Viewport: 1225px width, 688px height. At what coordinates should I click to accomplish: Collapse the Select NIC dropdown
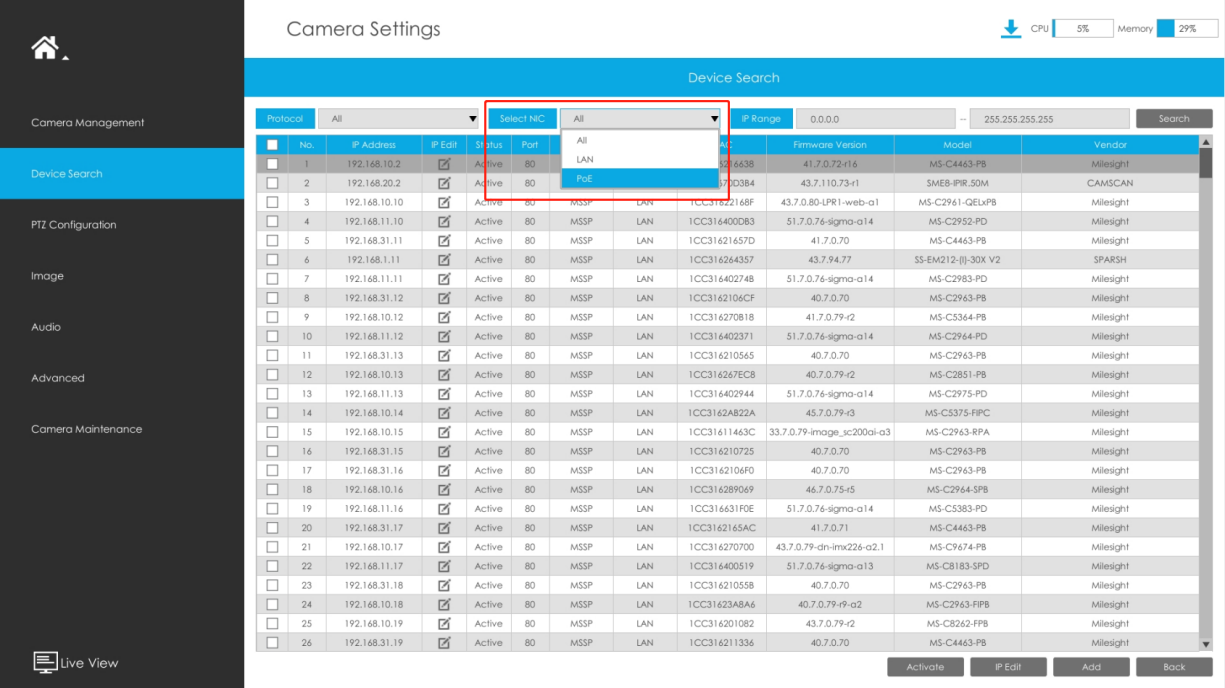pyautogui.click(x=640, y=119)
